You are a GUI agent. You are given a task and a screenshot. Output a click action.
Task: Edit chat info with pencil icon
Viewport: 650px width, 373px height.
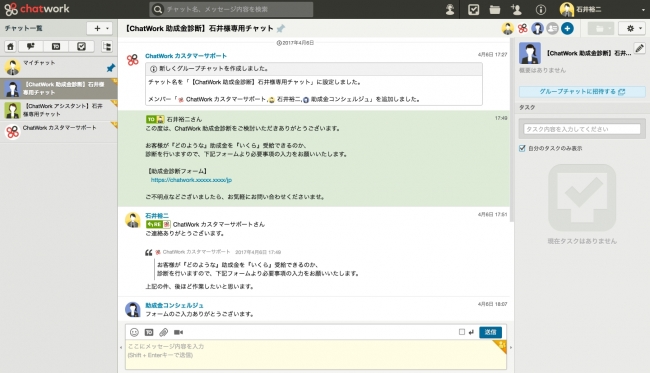coord(640,48)
